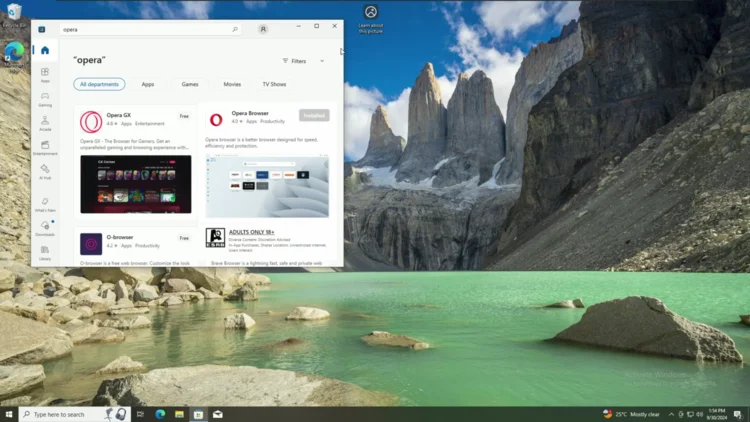Show hidden system tray icons
Viewport: 750px width, 422px height.
[671, 414]
